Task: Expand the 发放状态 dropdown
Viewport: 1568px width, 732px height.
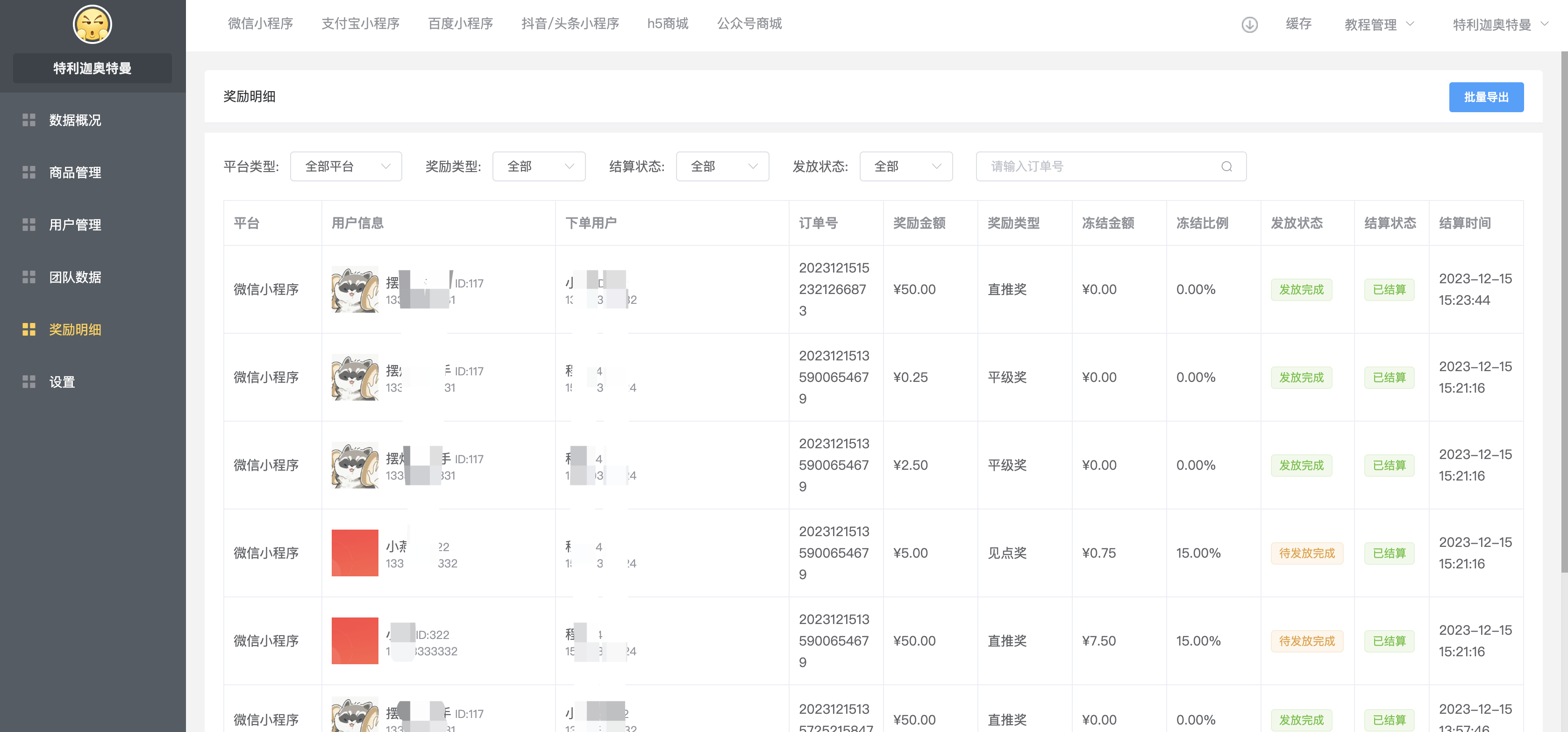Action: click(906, 166)
